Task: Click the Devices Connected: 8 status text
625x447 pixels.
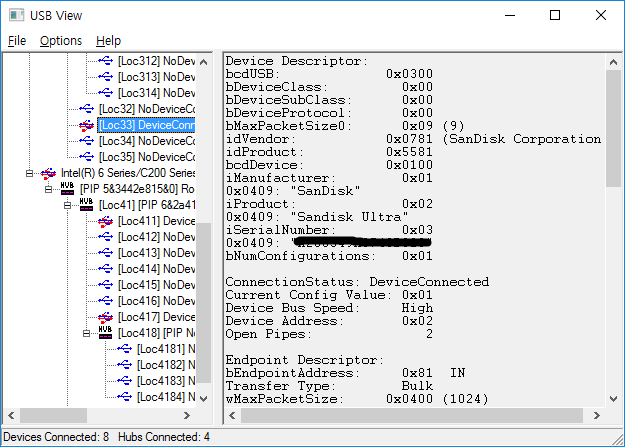Action: [x=56, y=437]
